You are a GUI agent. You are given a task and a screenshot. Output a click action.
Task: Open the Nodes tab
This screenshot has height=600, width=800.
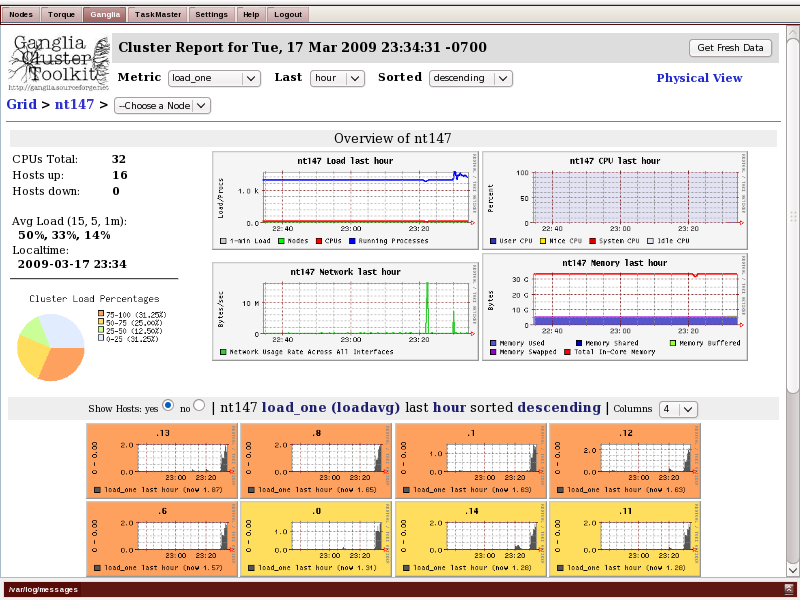(x=21, y=14)
